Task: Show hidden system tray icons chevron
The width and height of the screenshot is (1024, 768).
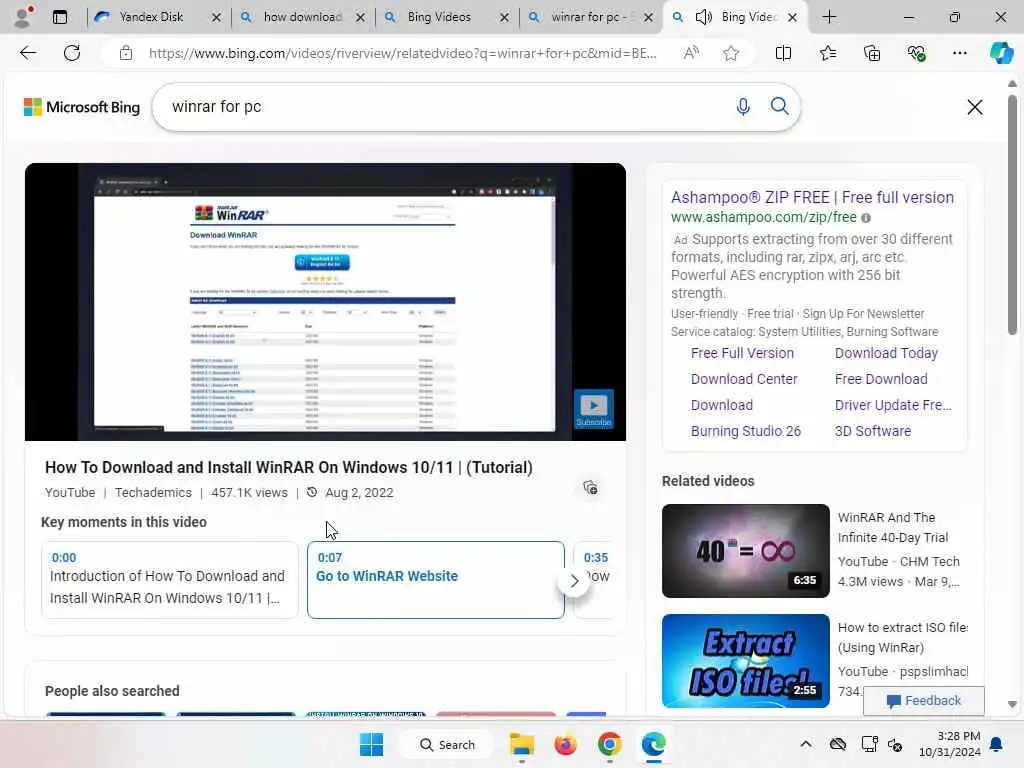Action: click(806, 744)
